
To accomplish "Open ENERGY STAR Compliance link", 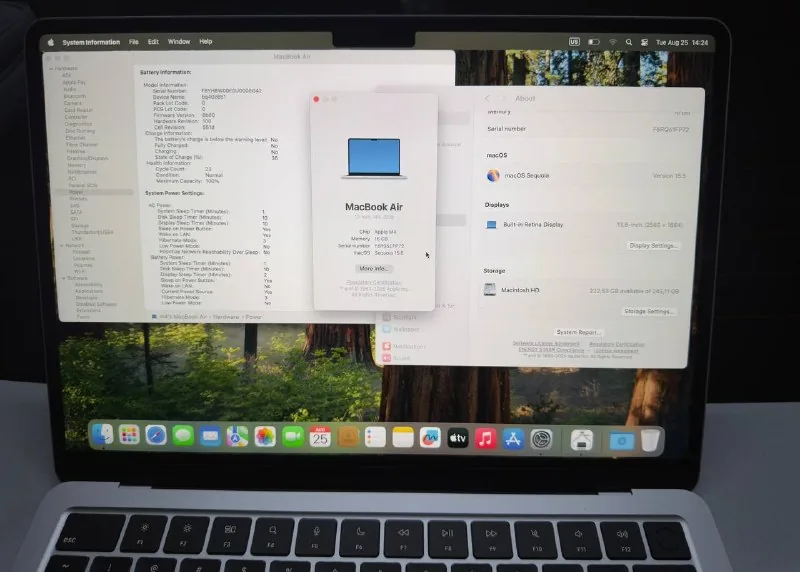I will tap(551, 350).
